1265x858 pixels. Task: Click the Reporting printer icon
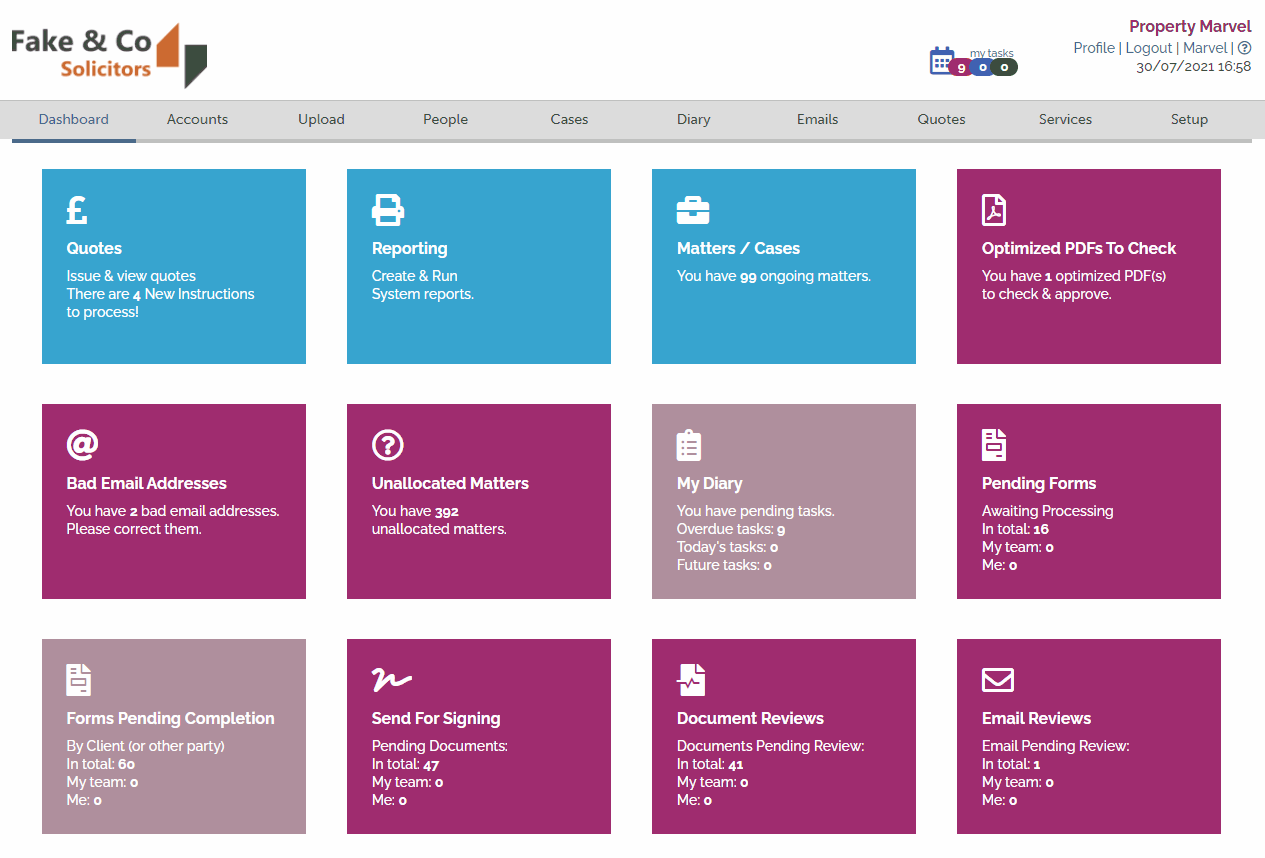point(388,210)
